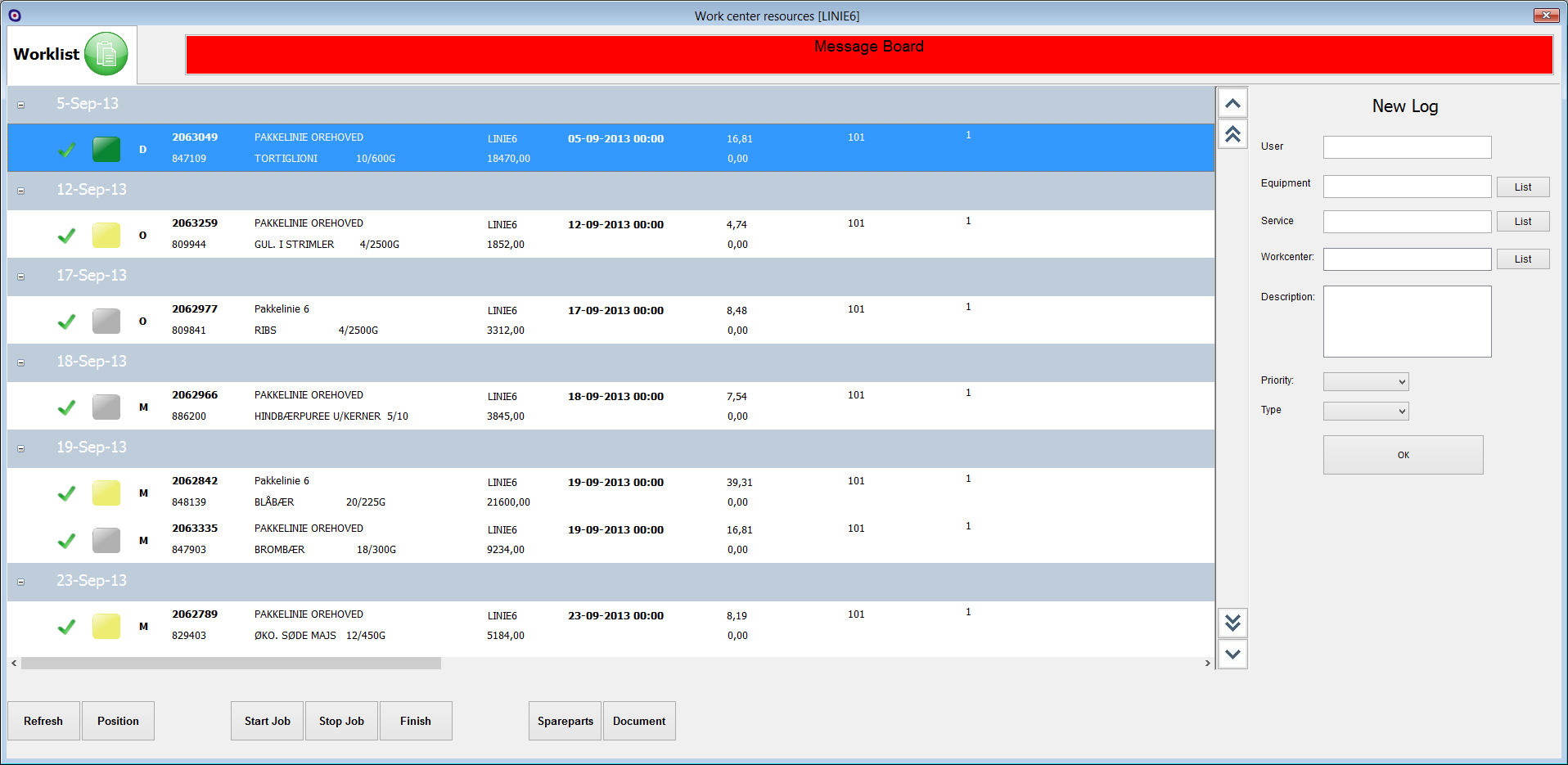Click scrollbar right arrow of worklist

click(1207, 664)
